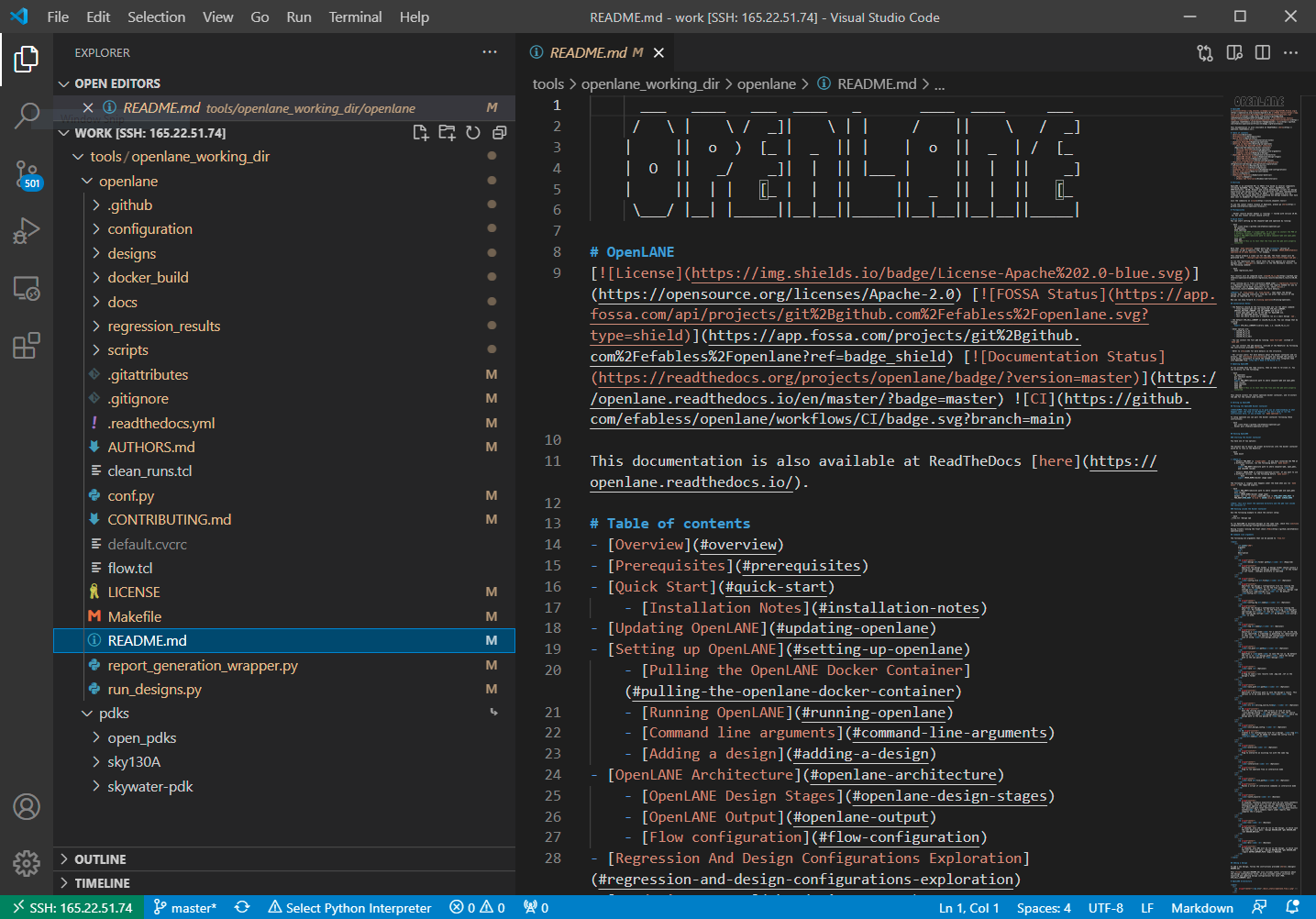Open Source Control view with 501 badge
The width and height of the screenshot is (1316, 919).
[27, 173]
